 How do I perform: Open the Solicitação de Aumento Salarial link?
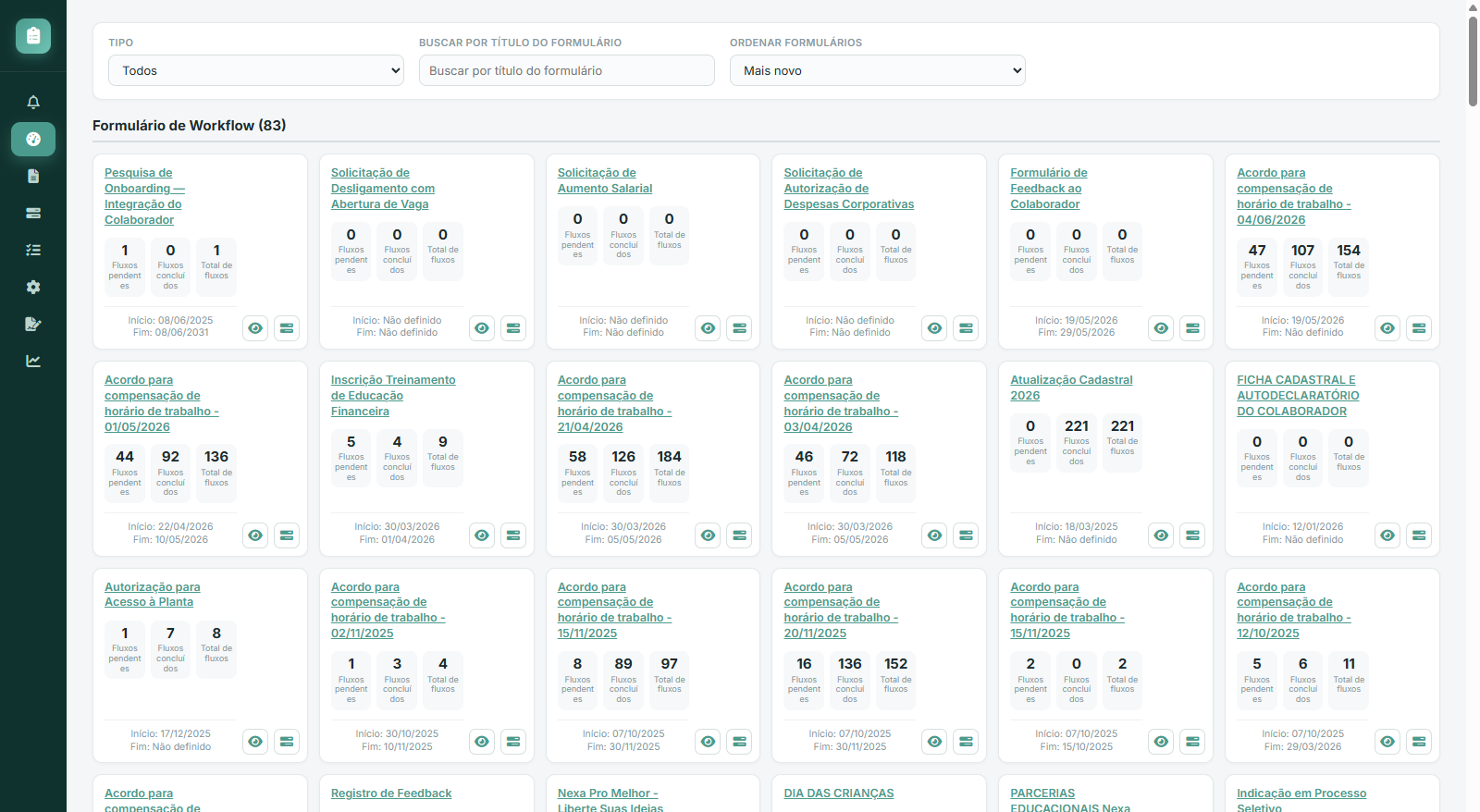pyautogui.click(x=605, y=180)
